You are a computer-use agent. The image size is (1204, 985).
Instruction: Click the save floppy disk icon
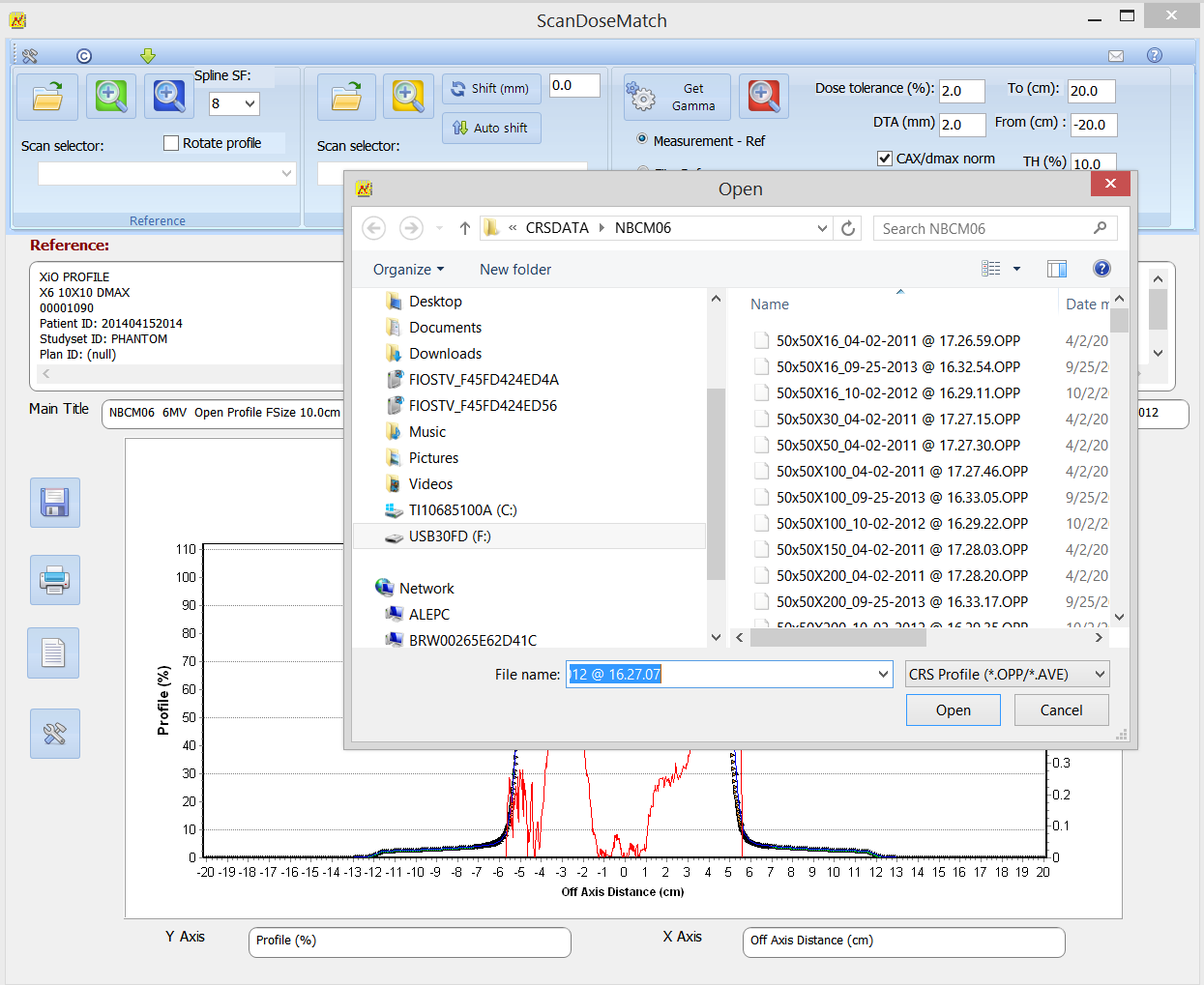[54, 503]
